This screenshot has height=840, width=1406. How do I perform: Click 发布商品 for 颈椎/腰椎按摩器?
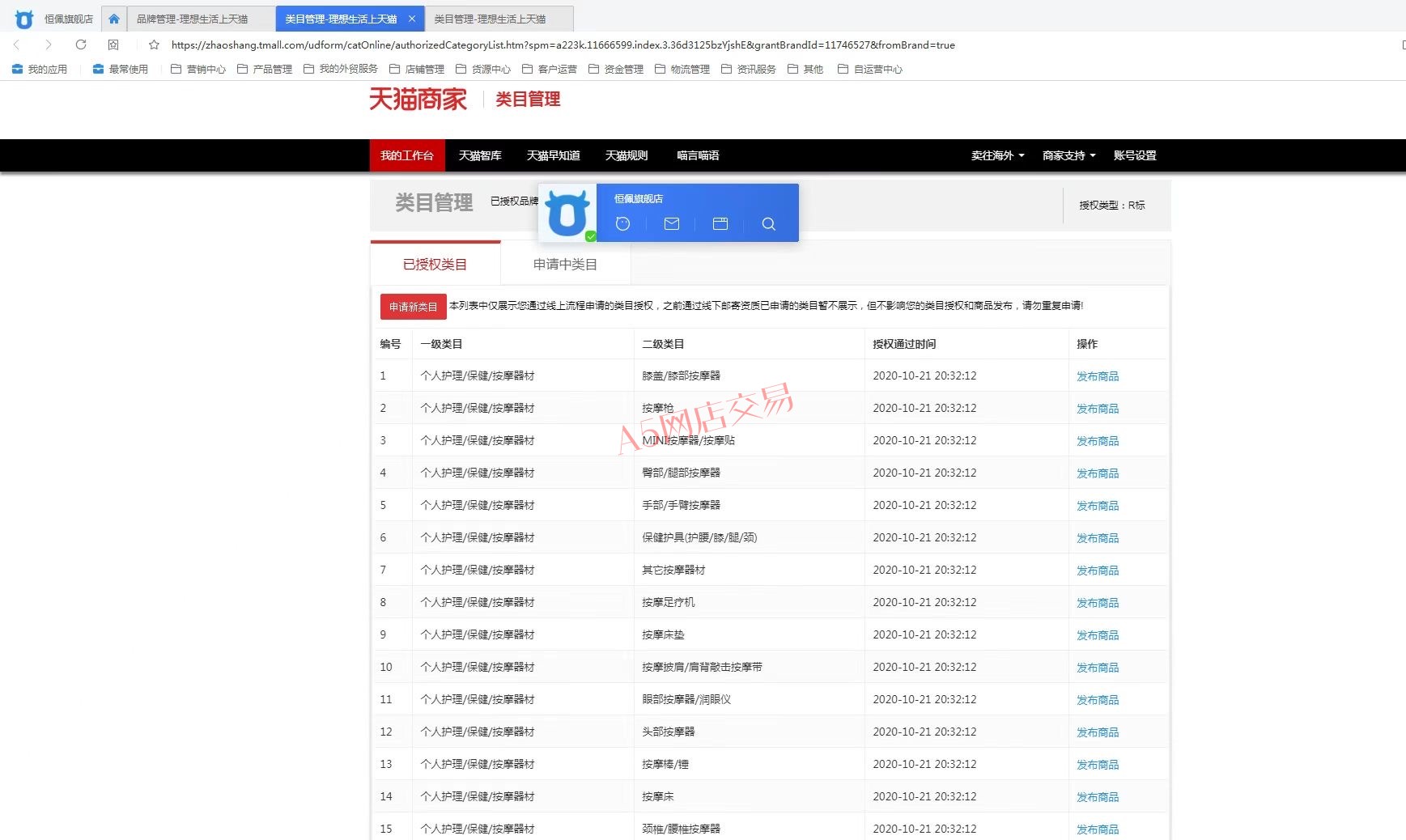(x=1098, y=829)
